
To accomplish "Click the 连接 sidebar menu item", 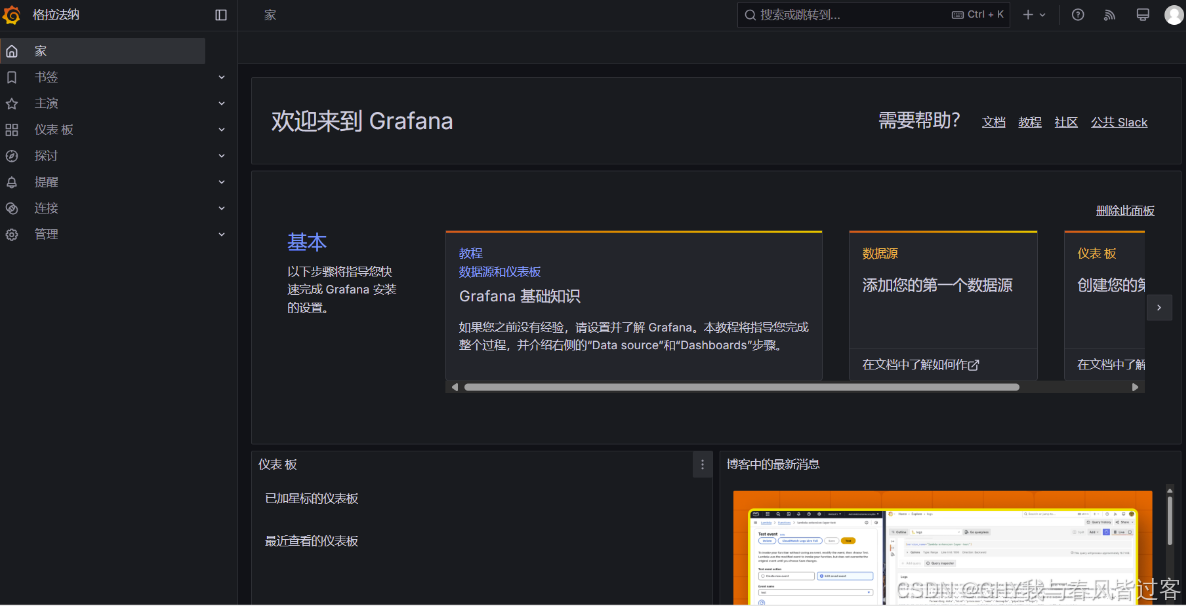I will point(46,208).
